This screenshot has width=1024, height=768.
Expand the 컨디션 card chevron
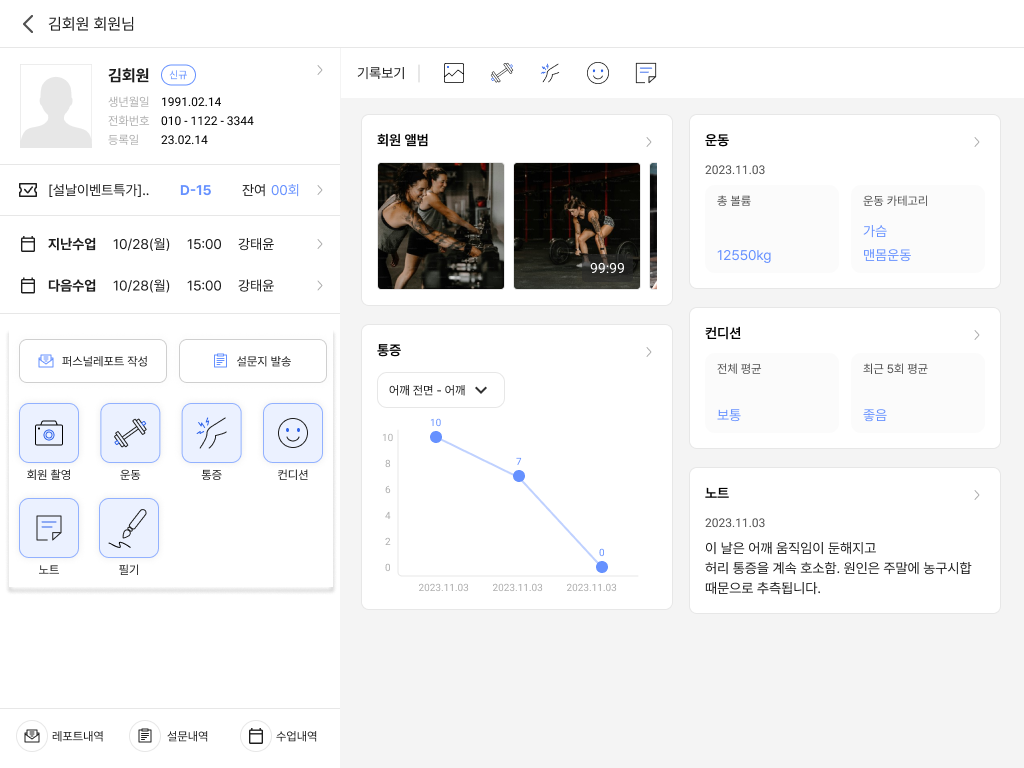pyautogui.click(x=976, y=334)
